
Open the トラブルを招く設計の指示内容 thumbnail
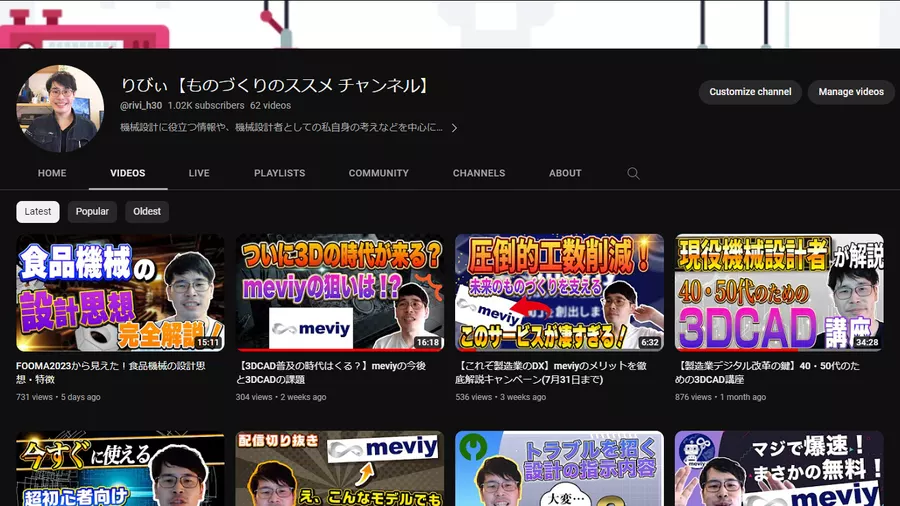[x=560, y=469]
